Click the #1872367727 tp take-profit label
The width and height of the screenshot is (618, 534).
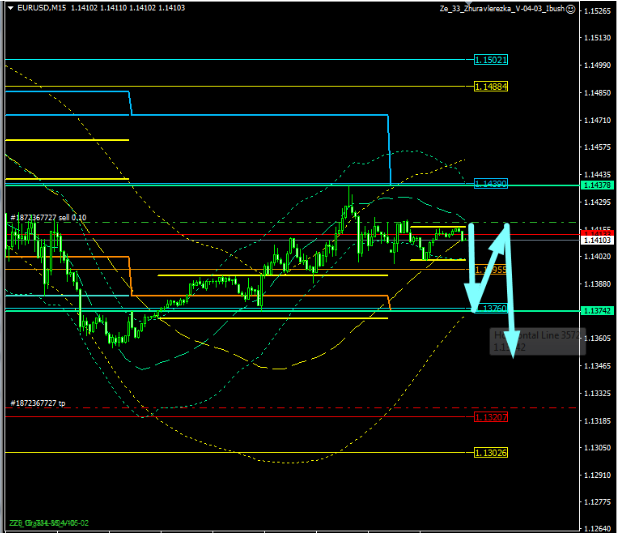coord(40,403)
